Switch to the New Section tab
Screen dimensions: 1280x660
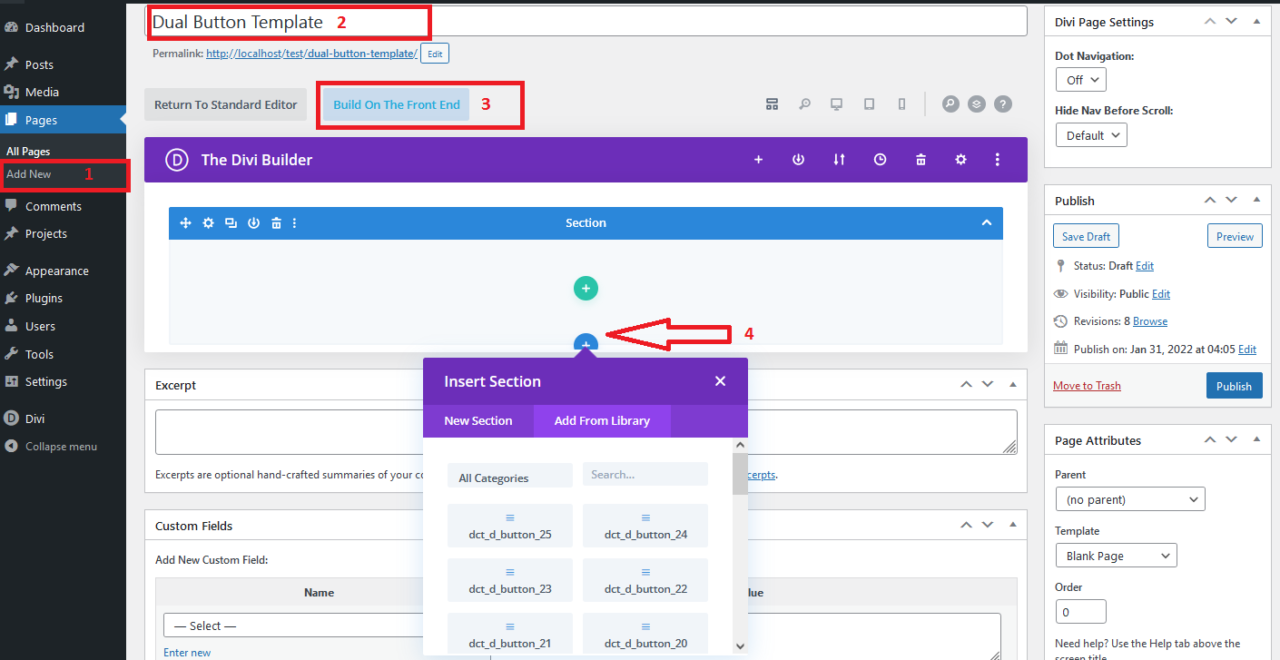click(x=478, y=421)
